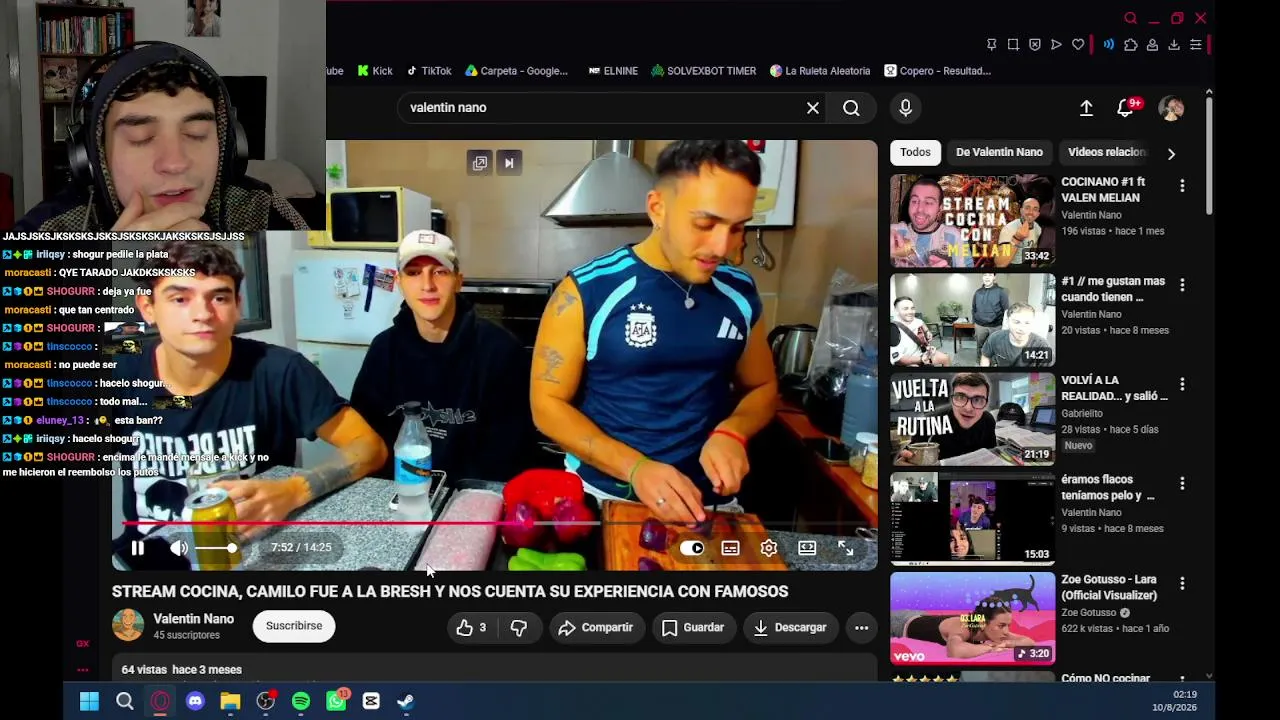Click the Descargar download button

[790, 628]
